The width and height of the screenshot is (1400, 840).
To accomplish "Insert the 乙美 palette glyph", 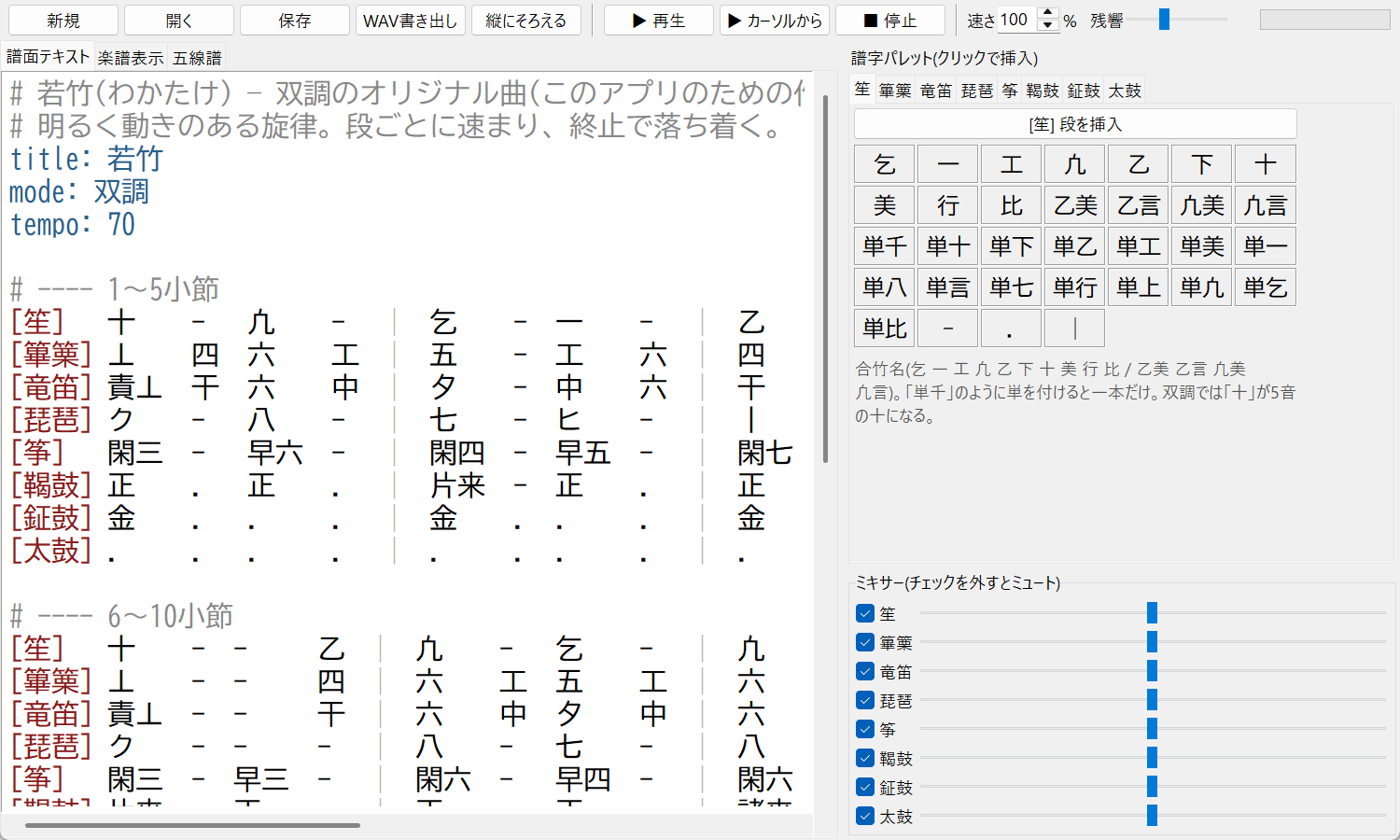I will [1075, 205].
